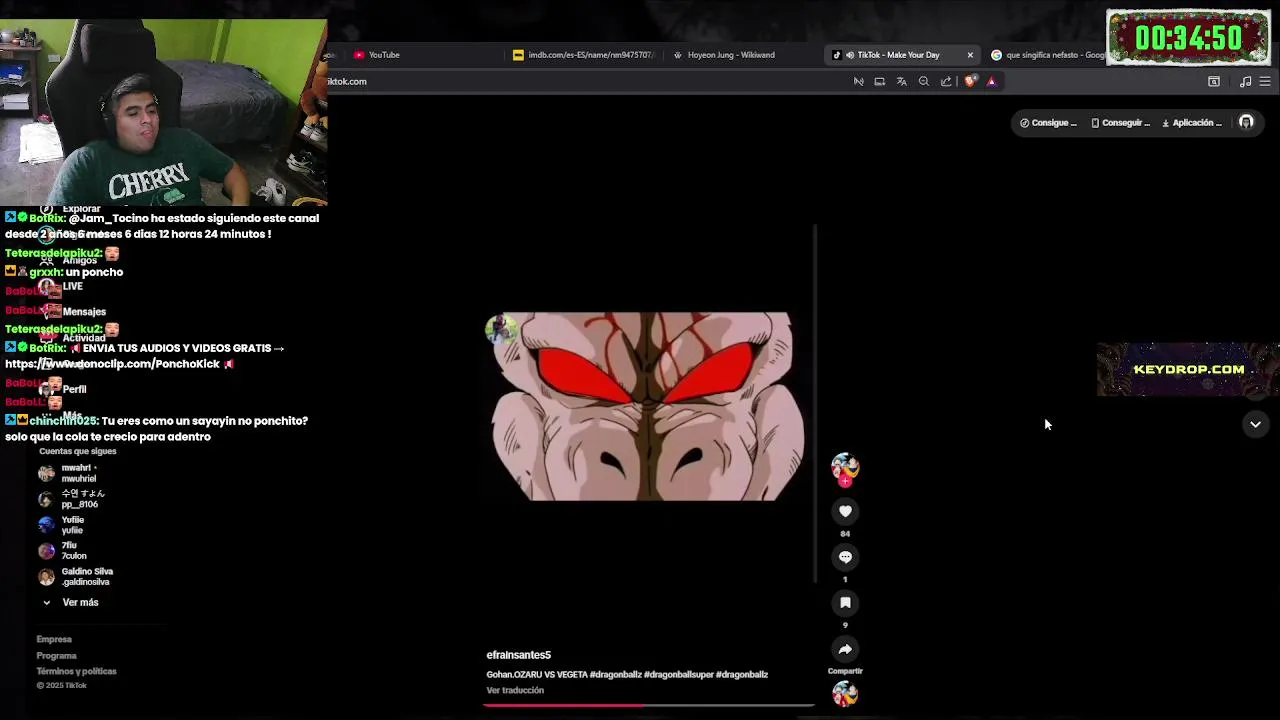Image resolution: width=1280 pixels, height=720 pixels.
Task: Open Términos y políticas footer link
Action: point(76,671)
